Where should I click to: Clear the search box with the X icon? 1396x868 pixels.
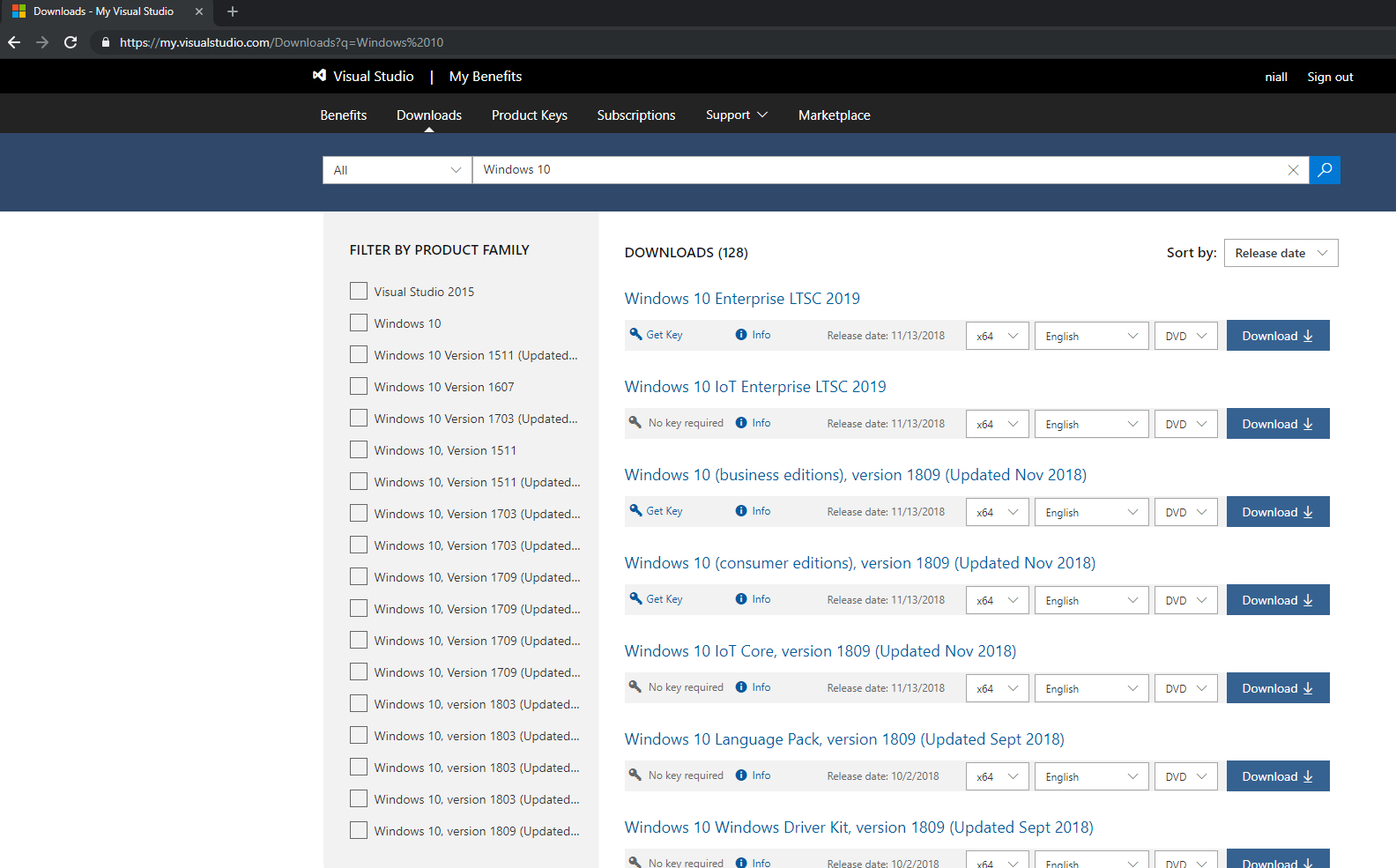pos(1293,170)
